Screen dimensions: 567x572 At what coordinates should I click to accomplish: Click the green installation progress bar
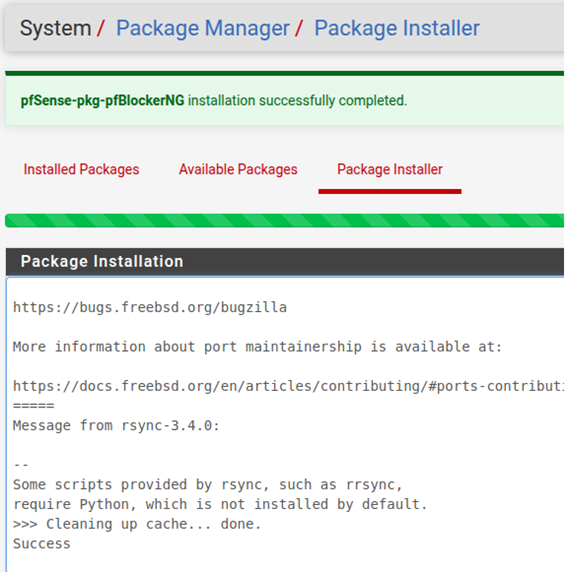[285, 221]
